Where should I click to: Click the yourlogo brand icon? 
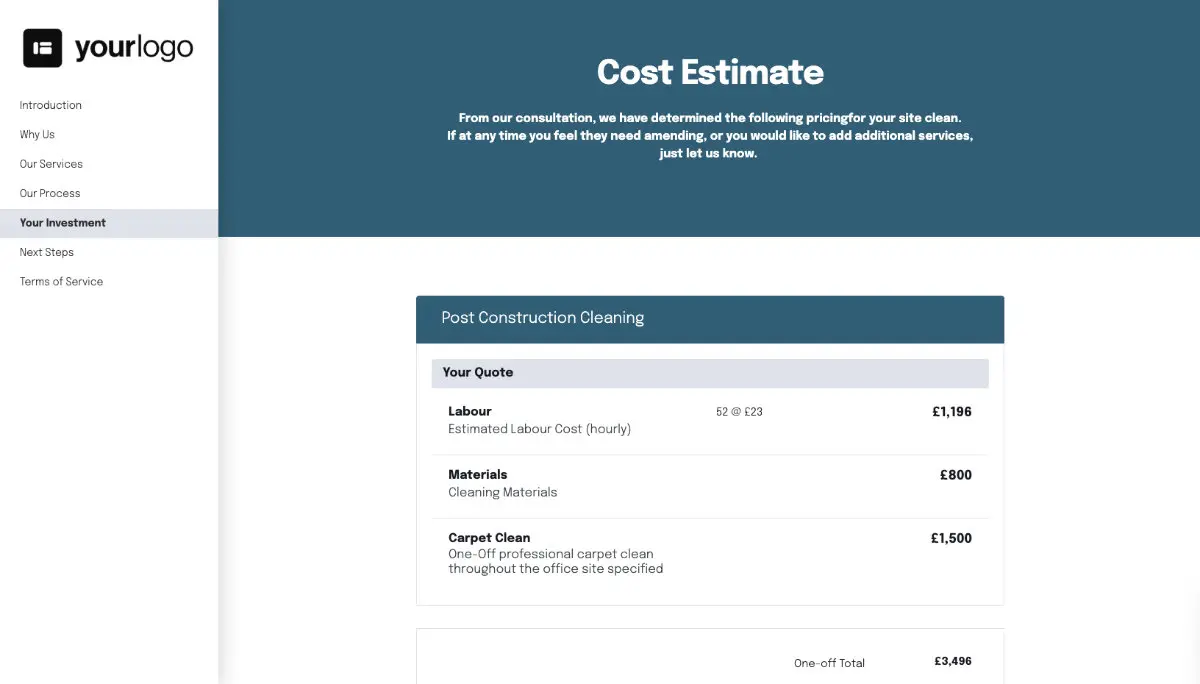point(41,46)
